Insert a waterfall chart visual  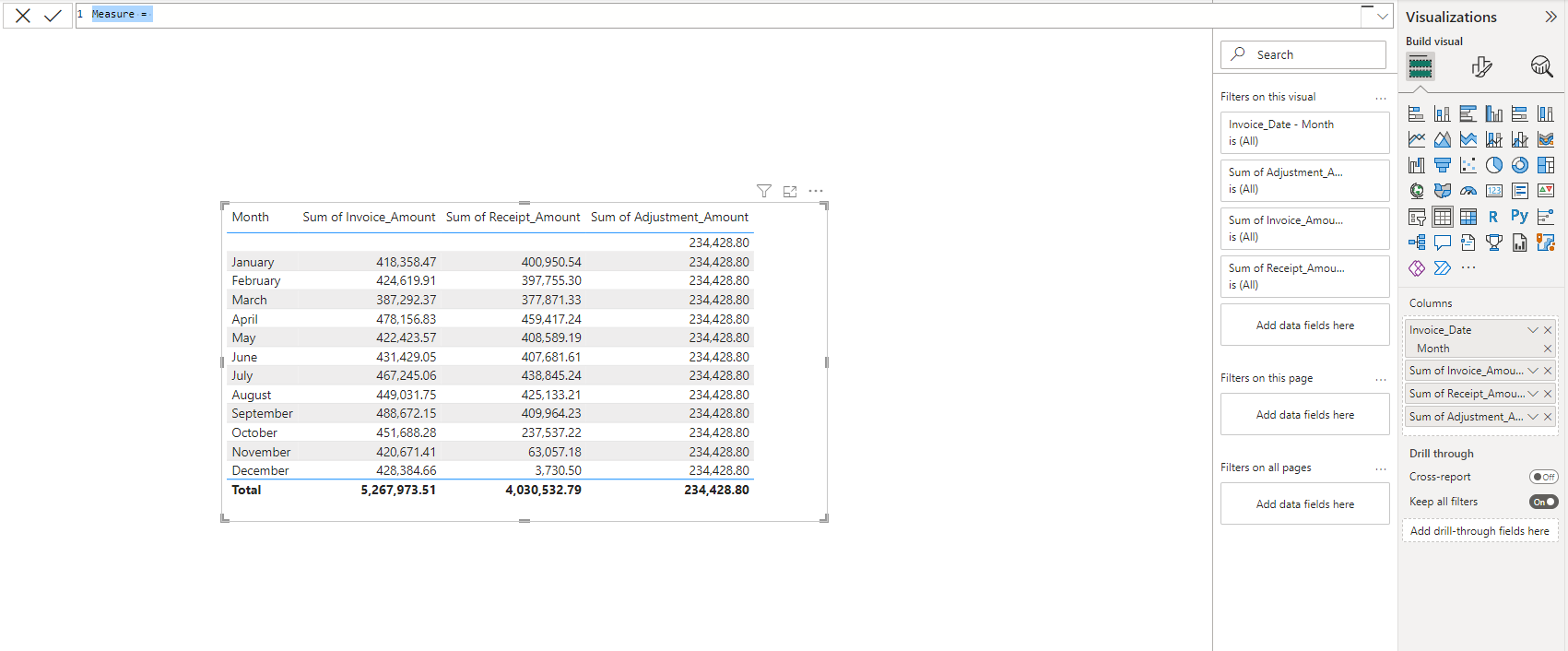point(1417,165)
